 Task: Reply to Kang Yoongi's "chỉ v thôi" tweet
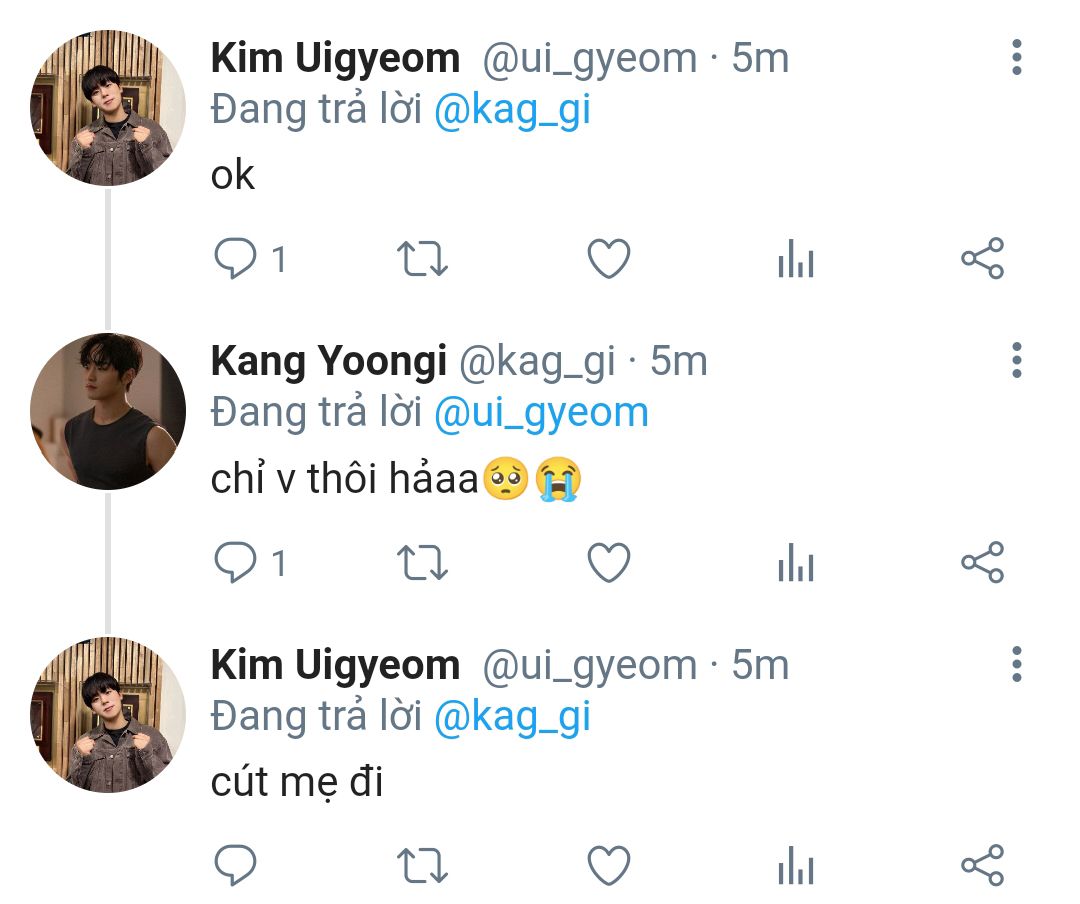click(x=236, y=564)
